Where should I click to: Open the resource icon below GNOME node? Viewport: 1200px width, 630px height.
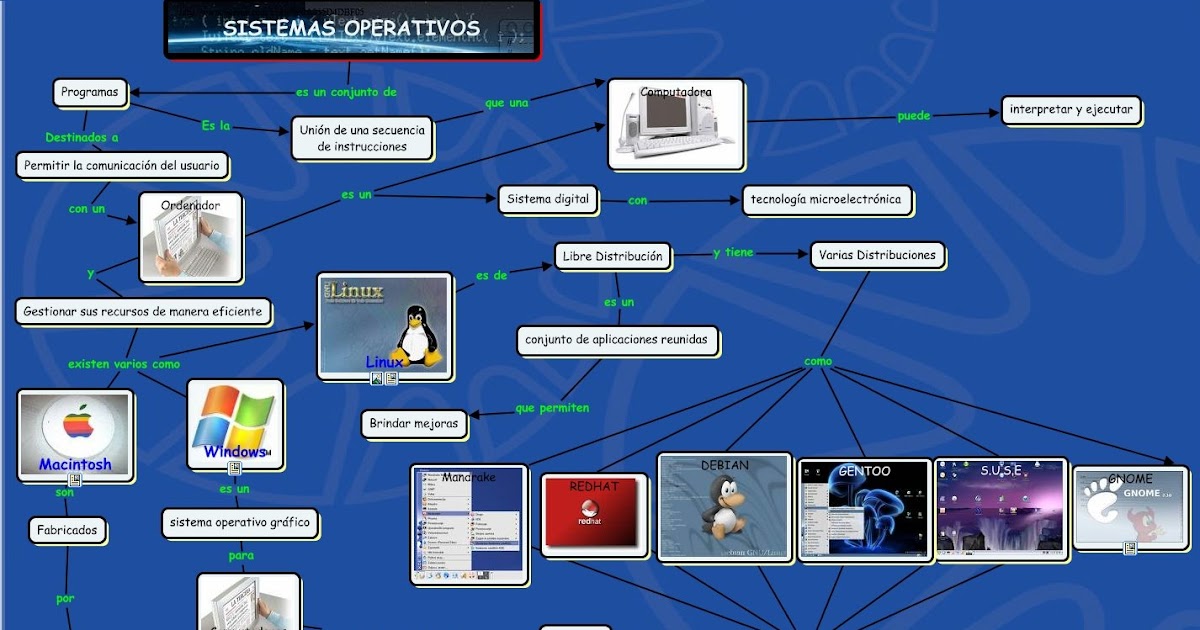pyautogui.click(x=1130, y=548)
